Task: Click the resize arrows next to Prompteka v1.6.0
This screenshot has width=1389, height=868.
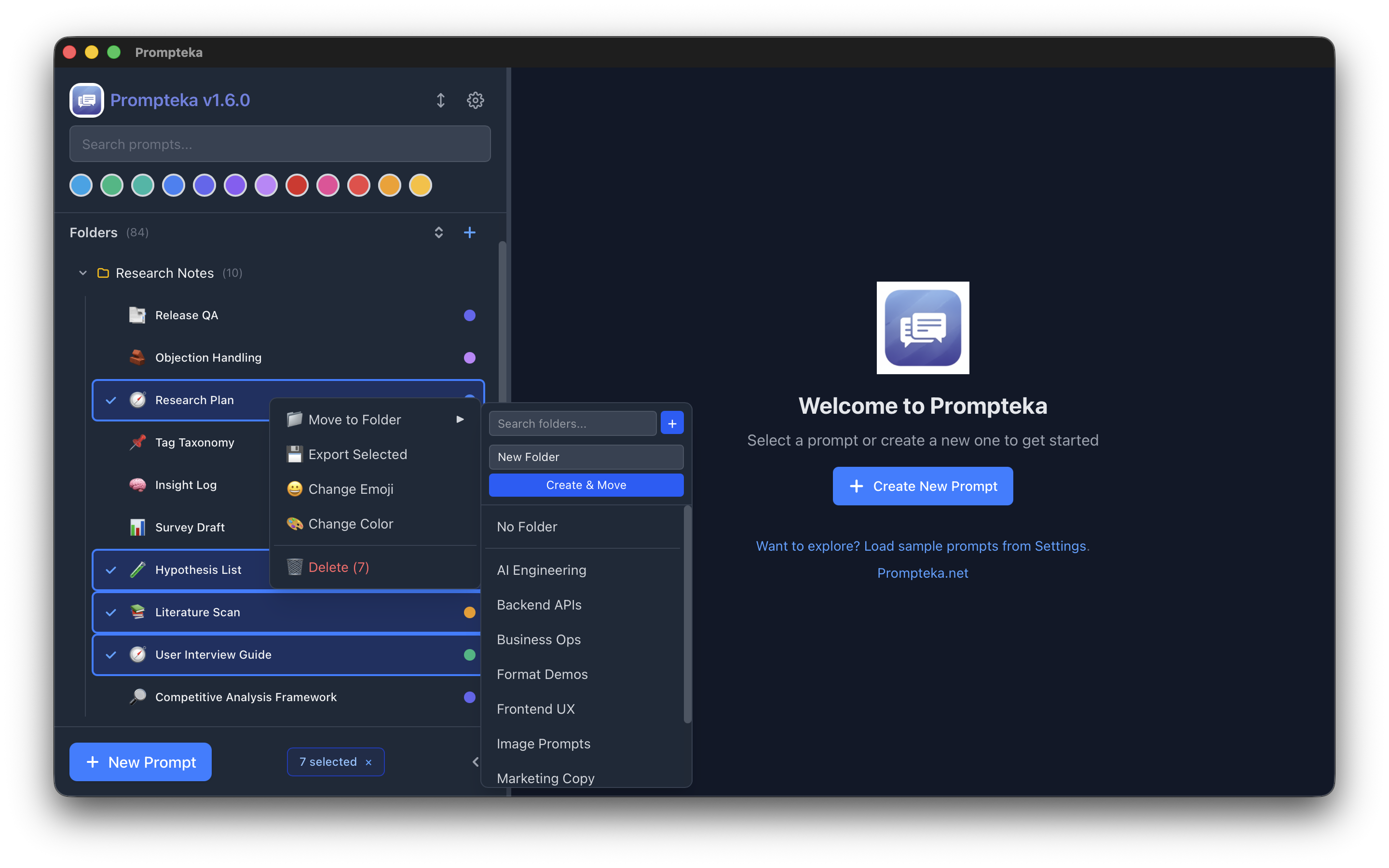Action: (441, 100)
